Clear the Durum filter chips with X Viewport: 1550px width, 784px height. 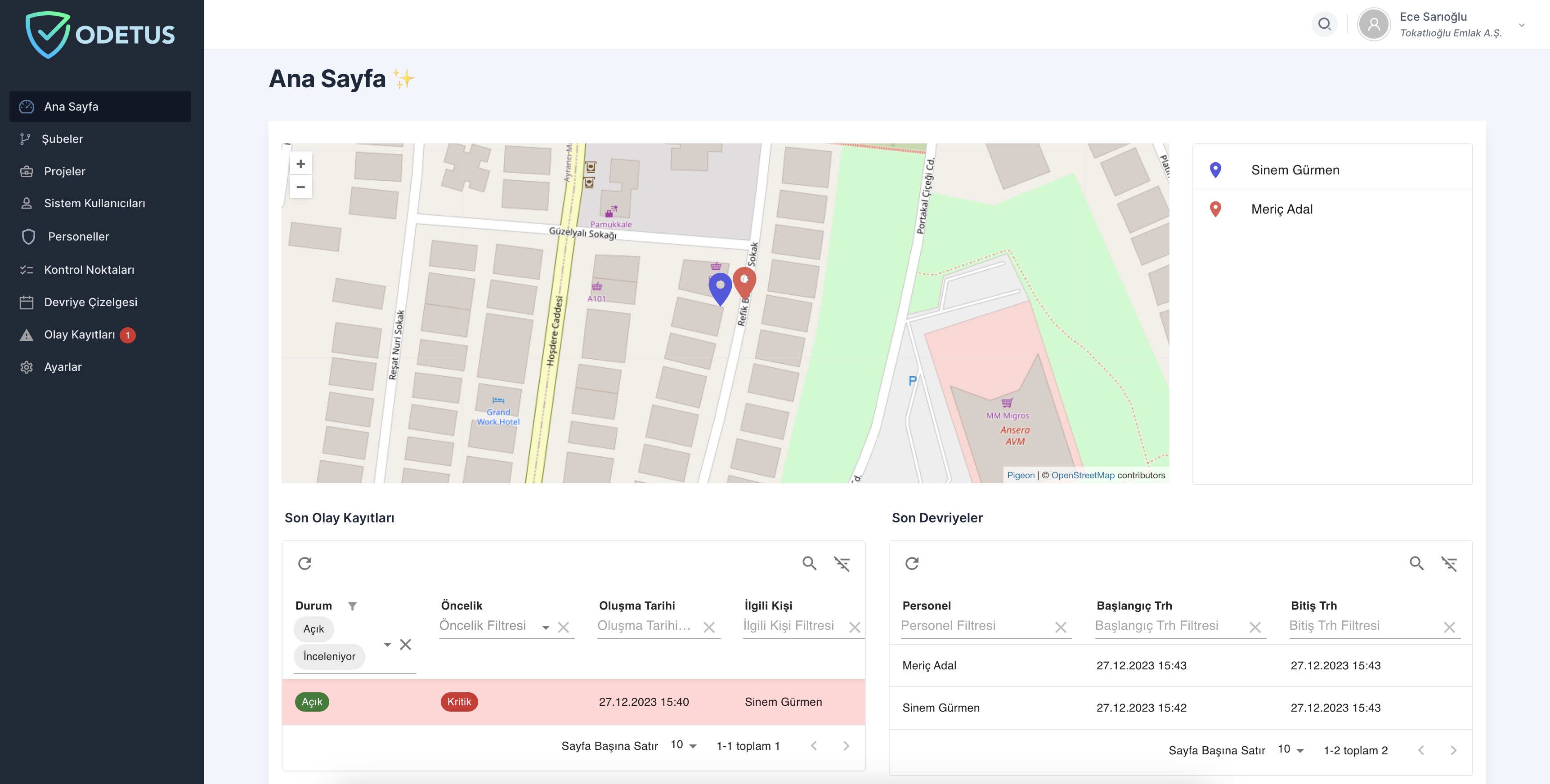click(406, 645)
